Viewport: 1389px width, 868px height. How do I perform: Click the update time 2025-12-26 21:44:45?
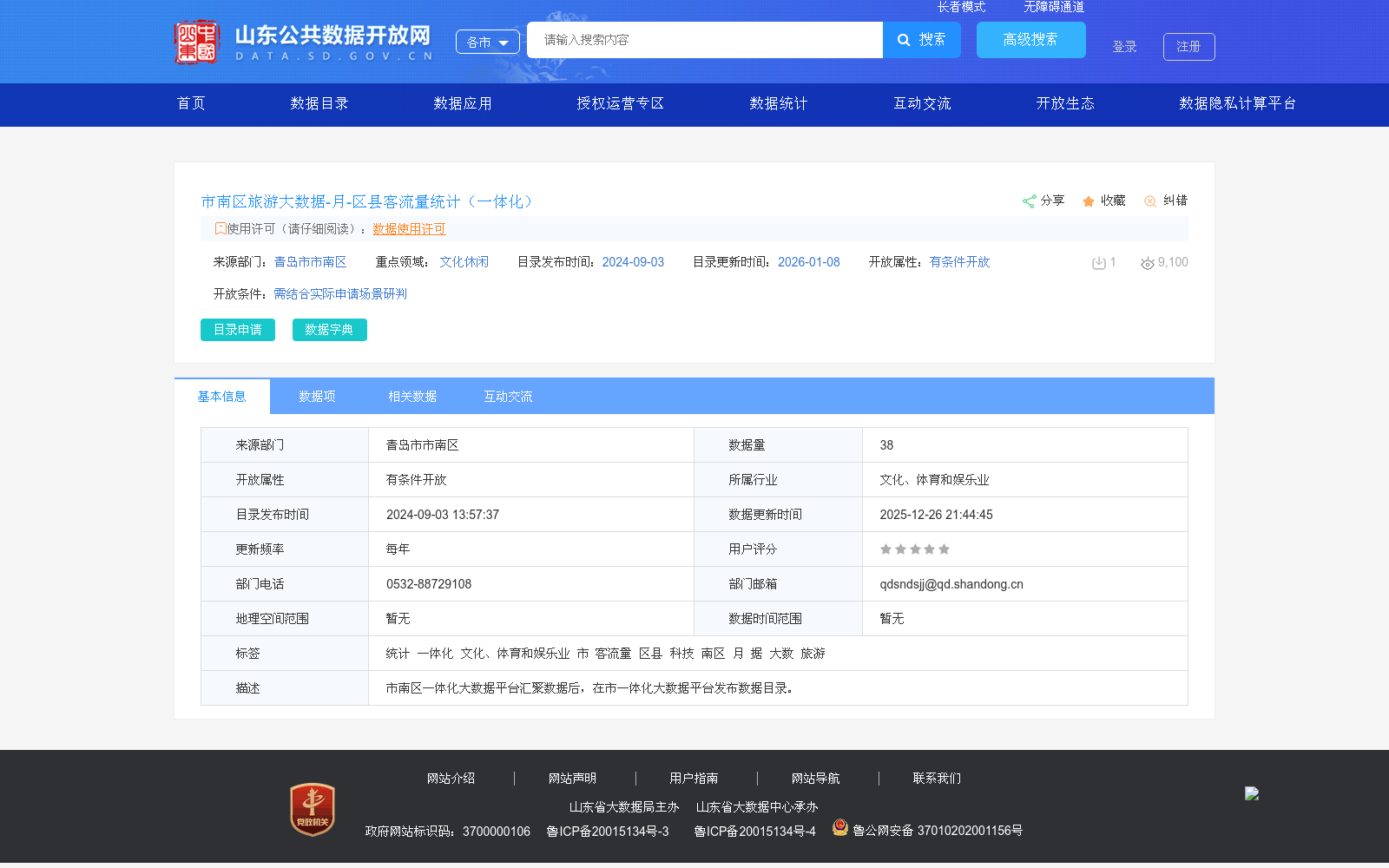click(936, 515)
